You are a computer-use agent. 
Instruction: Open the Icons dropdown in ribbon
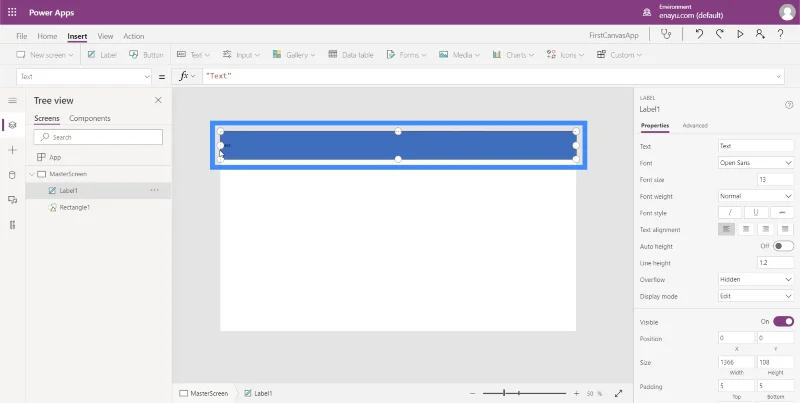[565, 55]
